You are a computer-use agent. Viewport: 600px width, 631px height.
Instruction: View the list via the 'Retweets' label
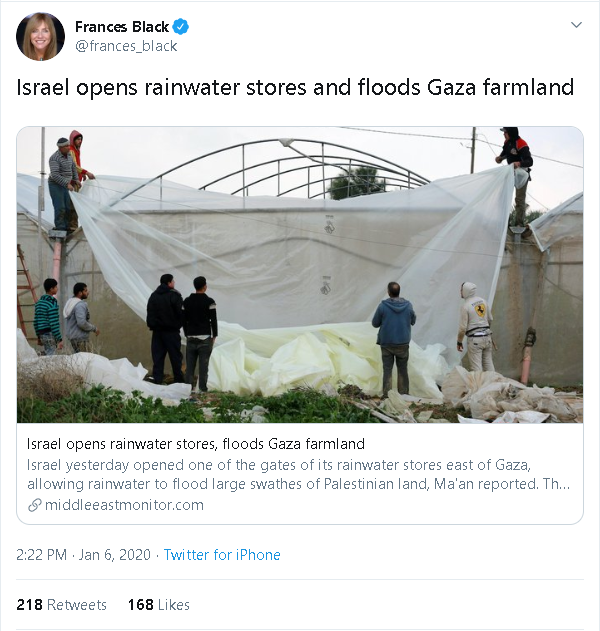76,605
